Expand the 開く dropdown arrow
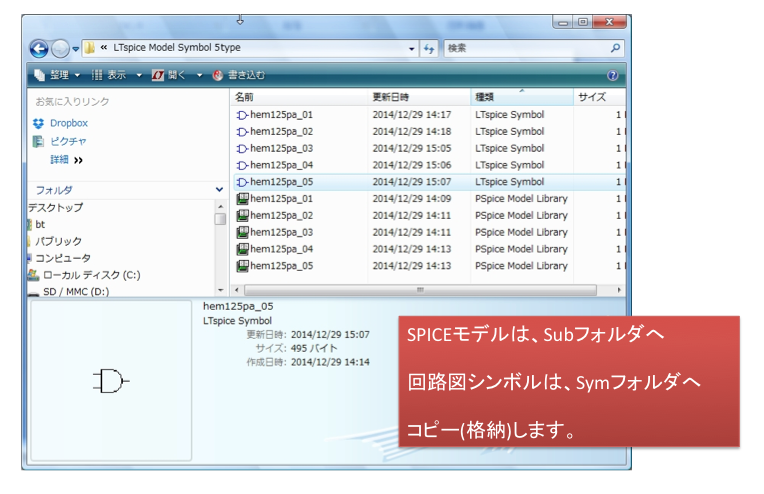The height and width of the screenshot is (494, 764). 199,76
